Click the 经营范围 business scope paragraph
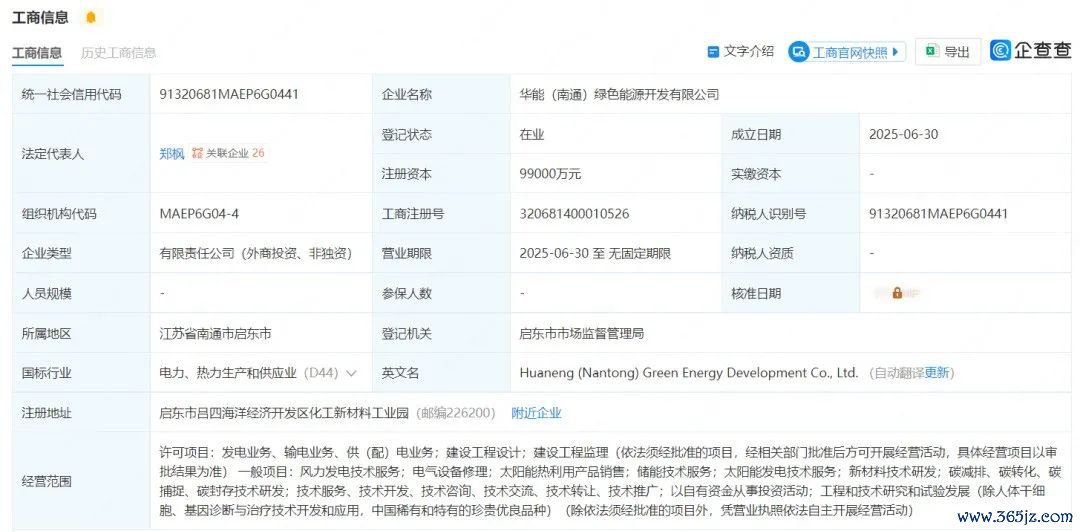The height and width of the screenshot is (532, 1080). click(611, 481)
